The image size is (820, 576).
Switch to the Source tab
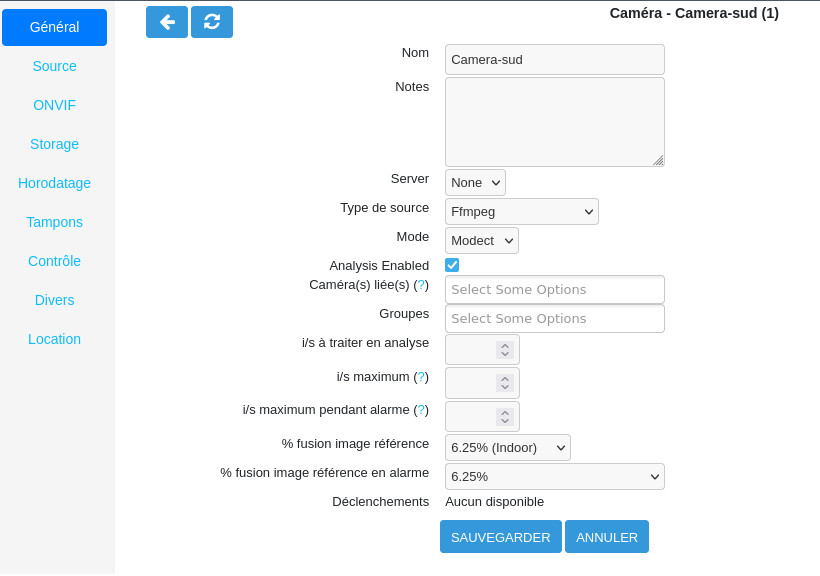click(54, 66)
